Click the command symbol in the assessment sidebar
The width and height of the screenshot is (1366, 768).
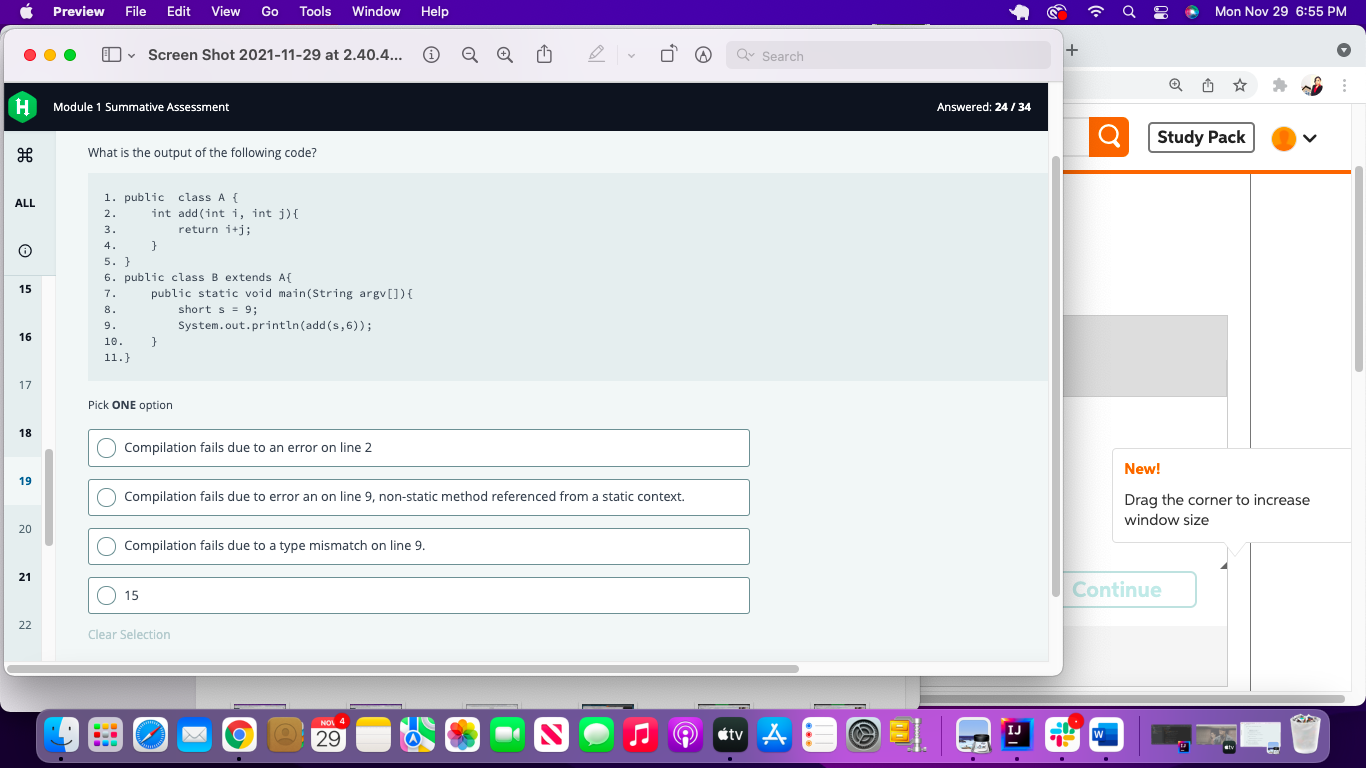pos(24,155)
